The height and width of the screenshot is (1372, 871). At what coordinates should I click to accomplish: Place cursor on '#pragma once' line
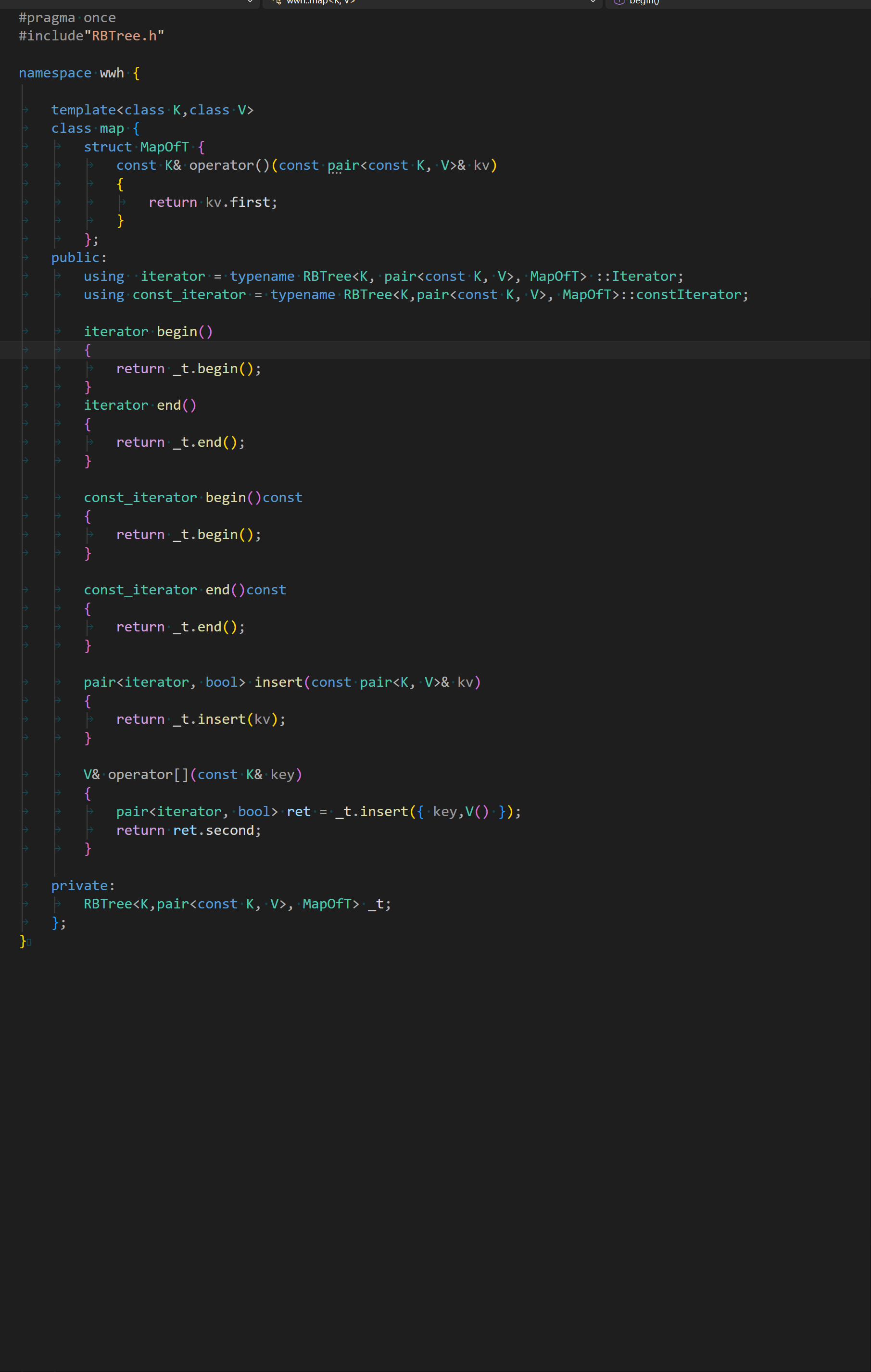click(x=67, y=18)
